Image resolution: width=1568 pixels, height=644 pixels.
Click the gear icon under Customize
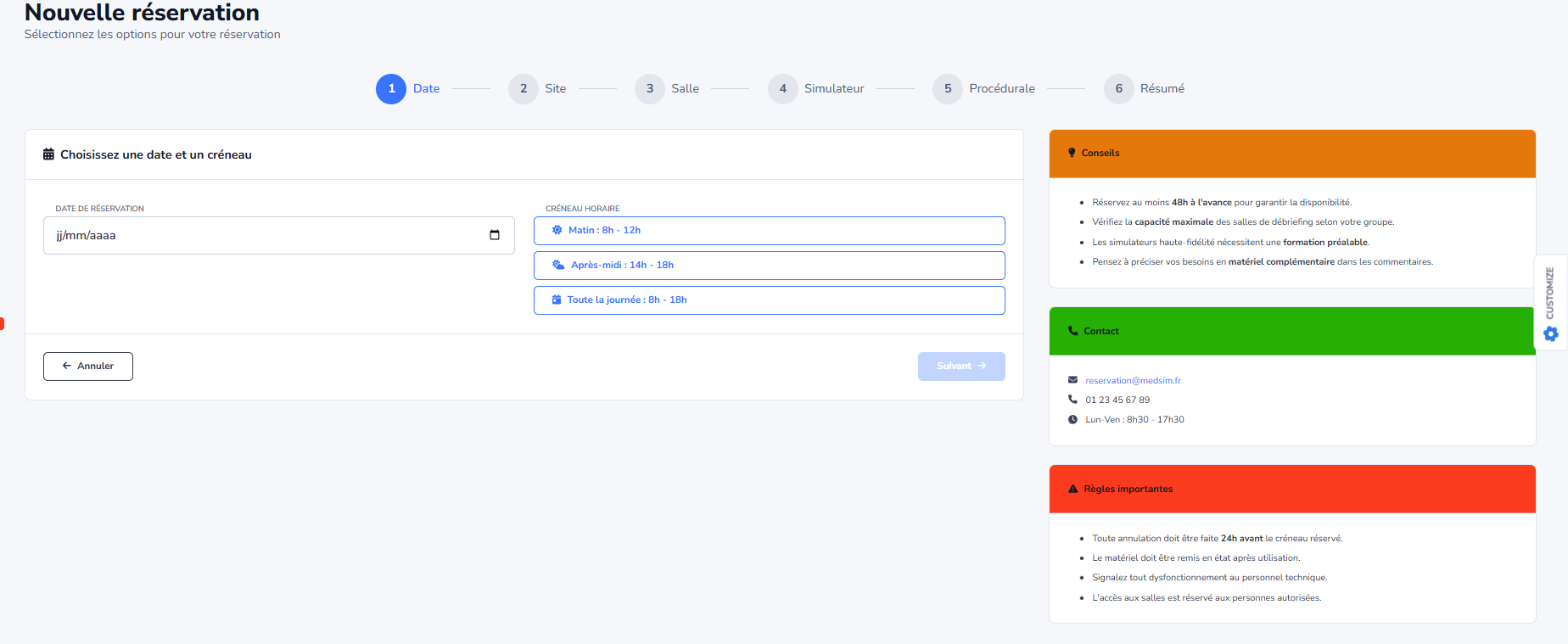tap(1550, 334)
